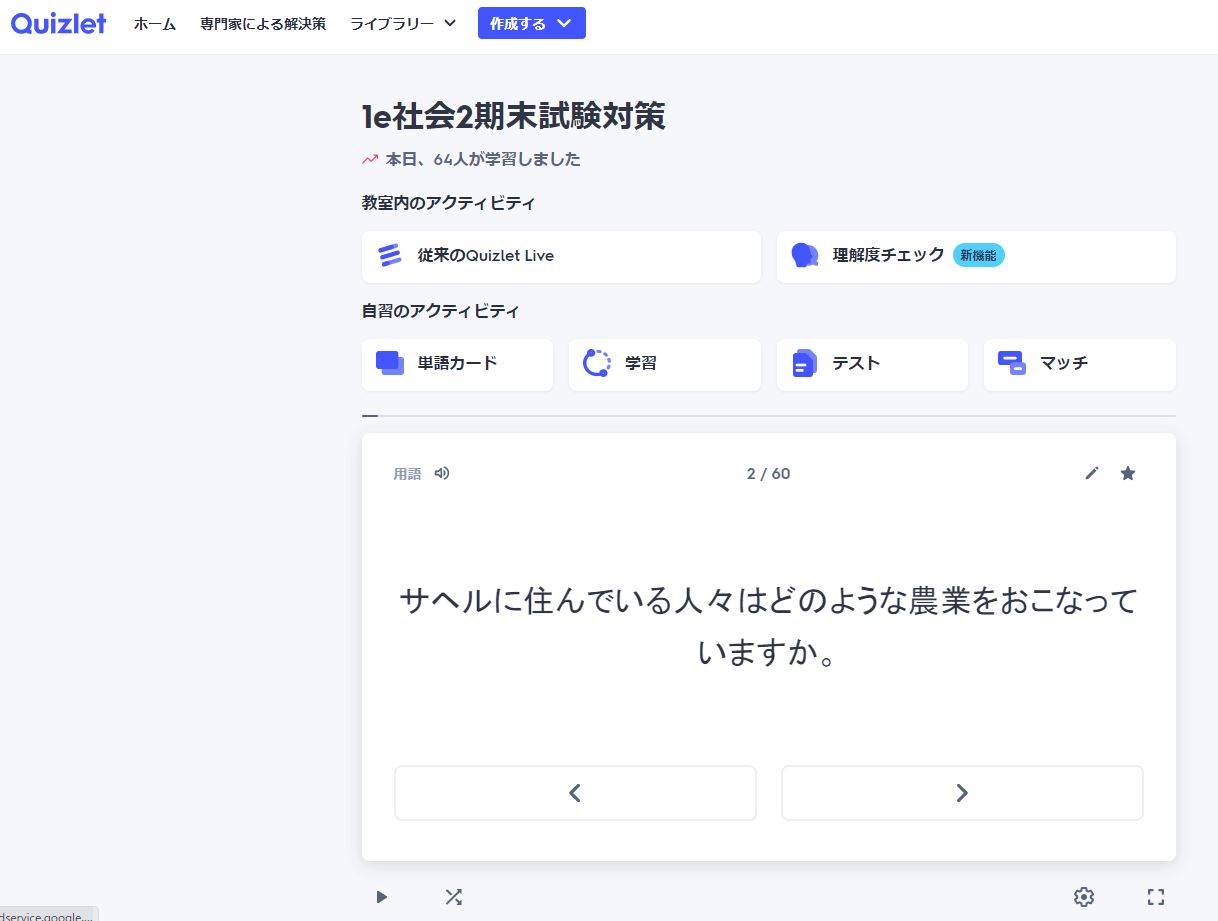1218x921 pixels.
Task: Expand the ライブラリー dropdown menu
Action: [403, 24]
